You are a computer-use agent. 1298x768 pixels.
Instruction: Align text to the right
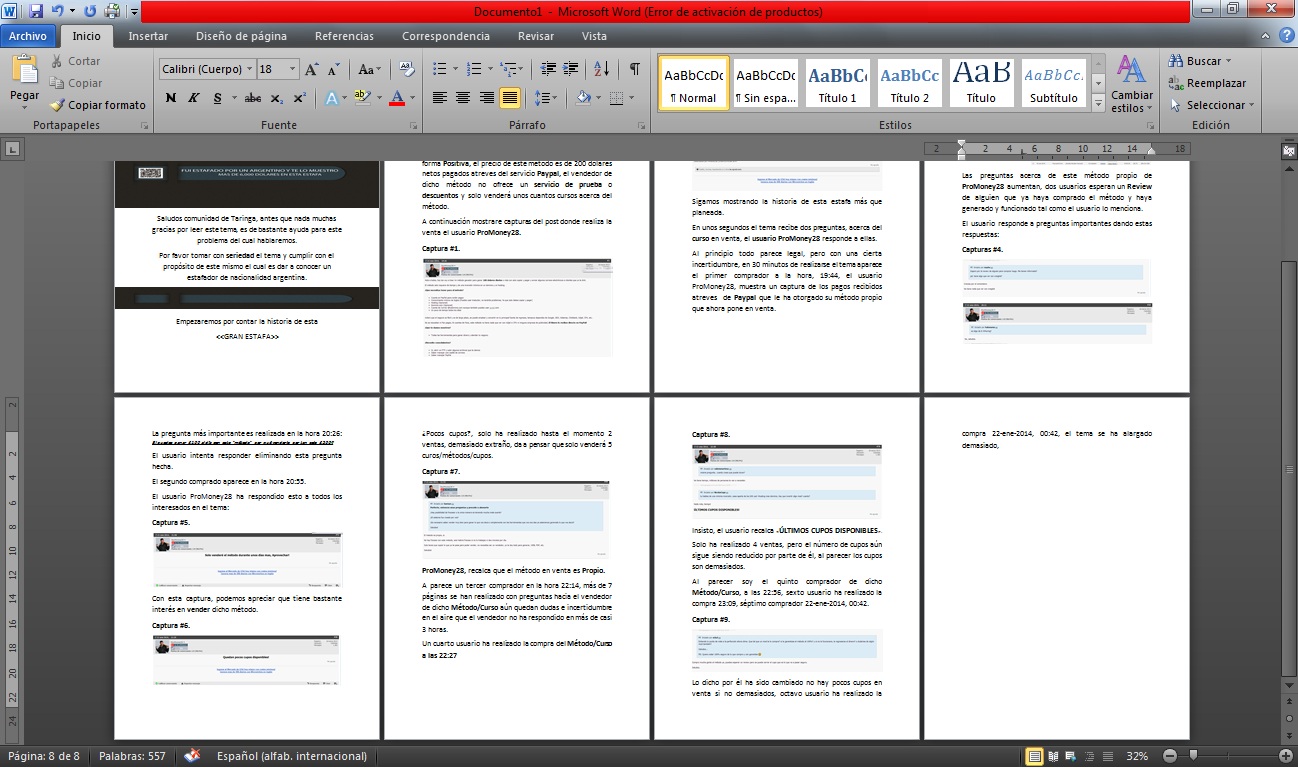point(486,98)
